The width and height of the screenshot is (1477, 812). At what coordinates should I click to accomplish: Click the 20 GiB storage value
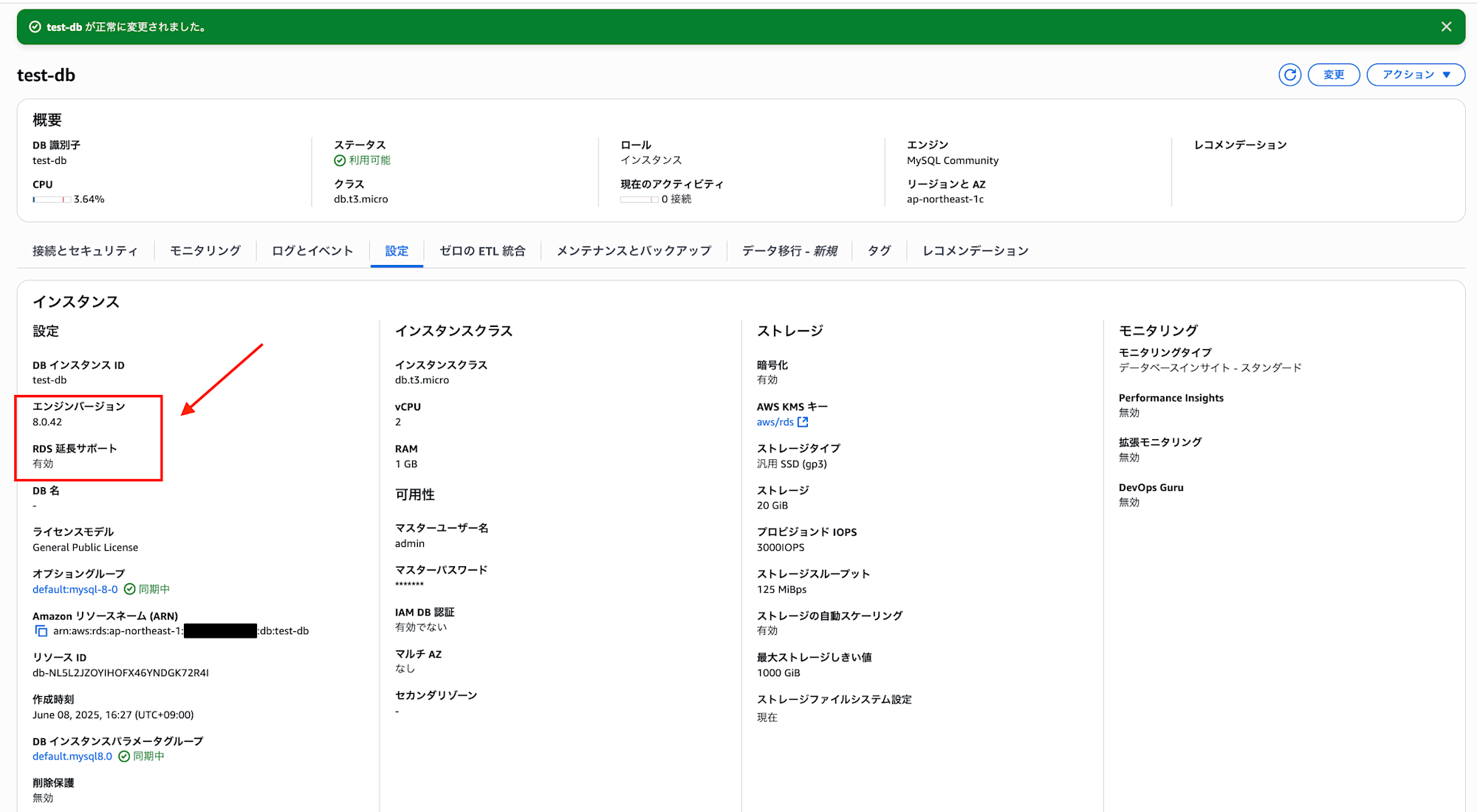click(x=772, y=506)
